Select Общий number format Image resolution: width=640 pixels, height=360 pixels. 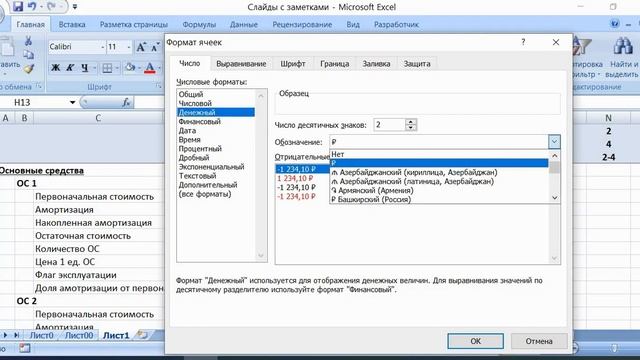191,94
